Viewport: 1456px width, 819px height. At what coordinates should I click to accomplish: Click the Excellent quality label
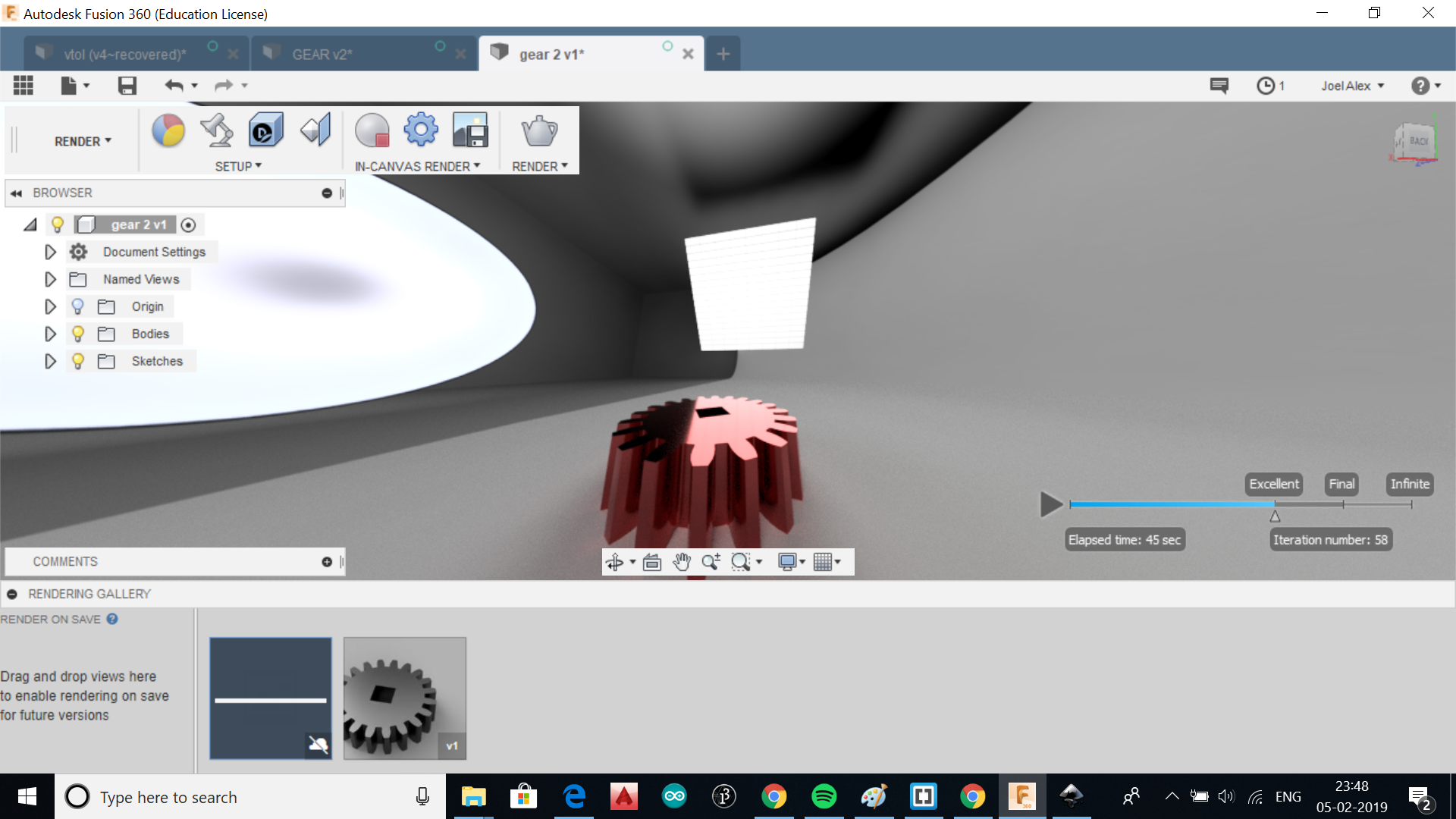pyautogui.click(x=1274, y=484)
